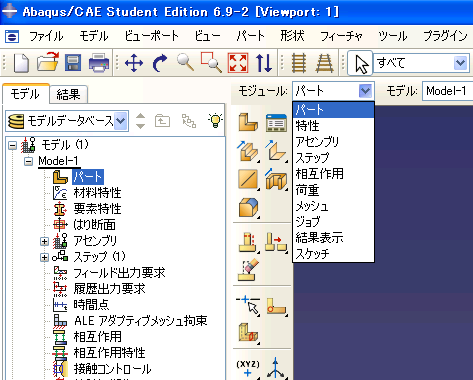This screenshot has width=473, height=380.
Task: Open the モジュール dropdown arrow
Action: coord(365,91)
